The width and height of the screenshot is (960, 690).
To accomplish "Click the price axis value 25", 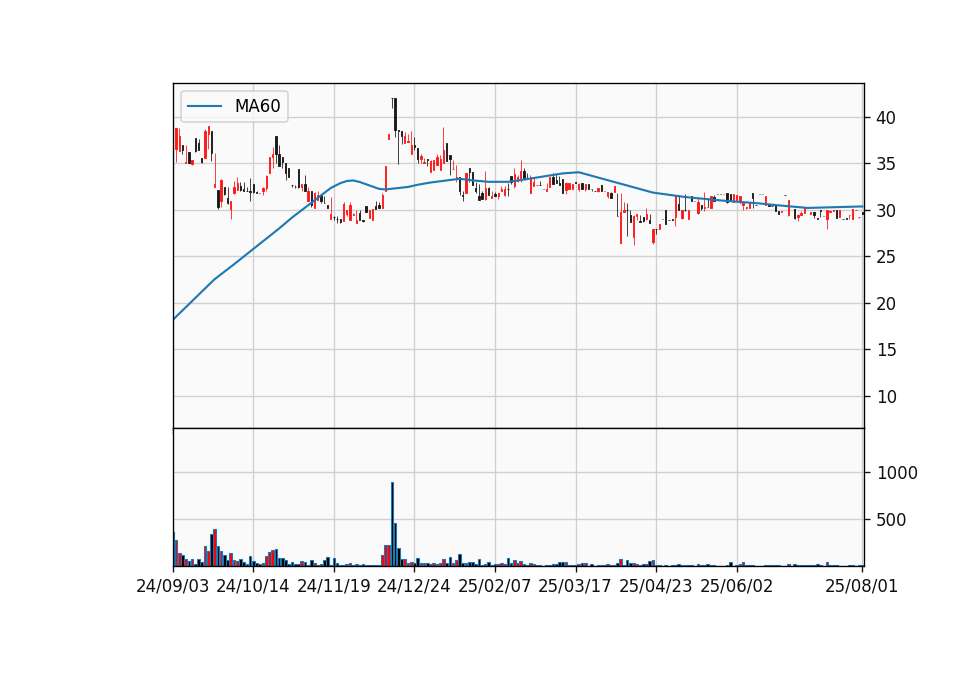I will click(x=886, y=257).
